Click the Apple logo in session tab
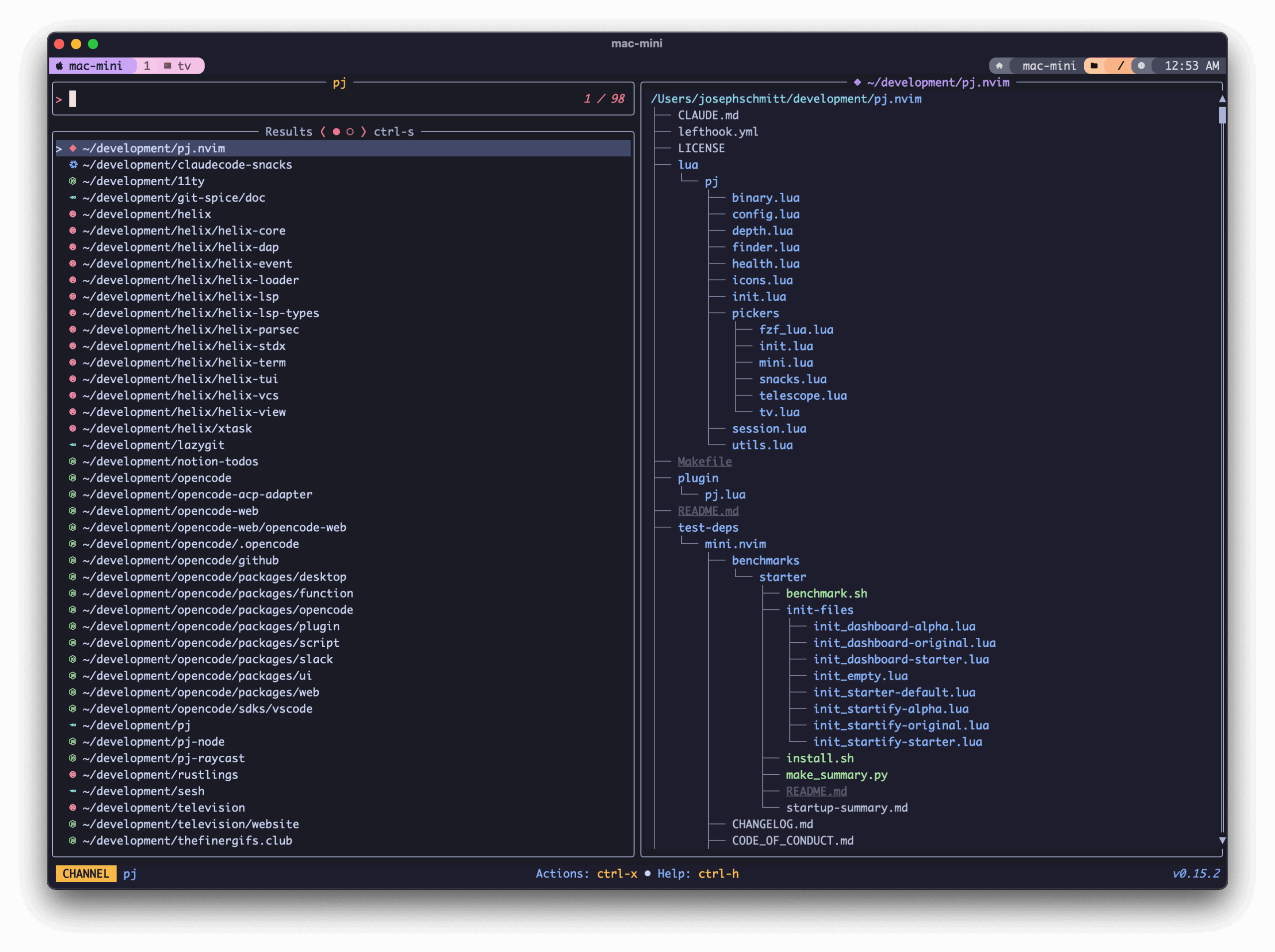Viewport: 1275px width, 952px height. click(x=59, y=66)
